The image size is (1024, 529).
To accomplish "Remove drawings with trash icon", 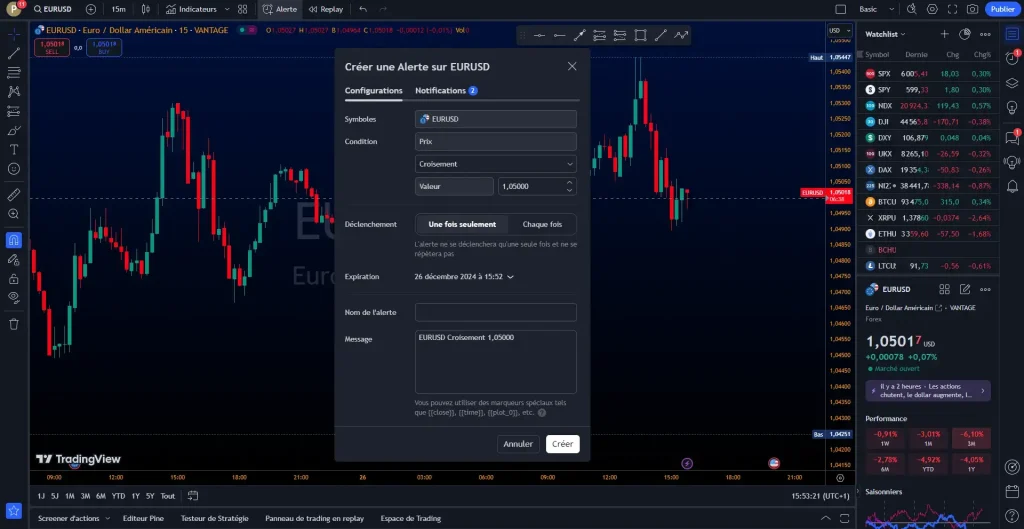I will coord(14,324).
